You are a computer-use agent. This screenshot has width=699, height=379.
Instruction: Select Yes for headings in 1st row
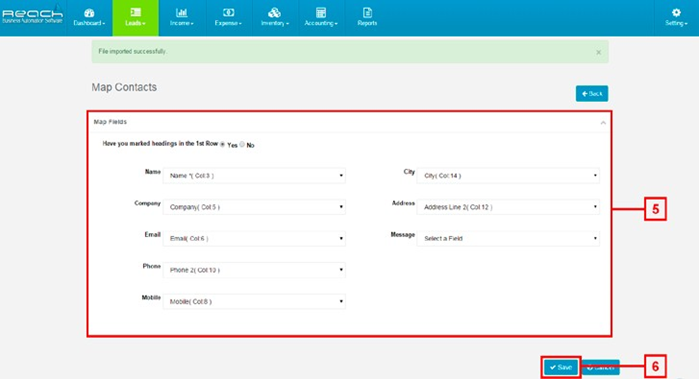[222, 144]
